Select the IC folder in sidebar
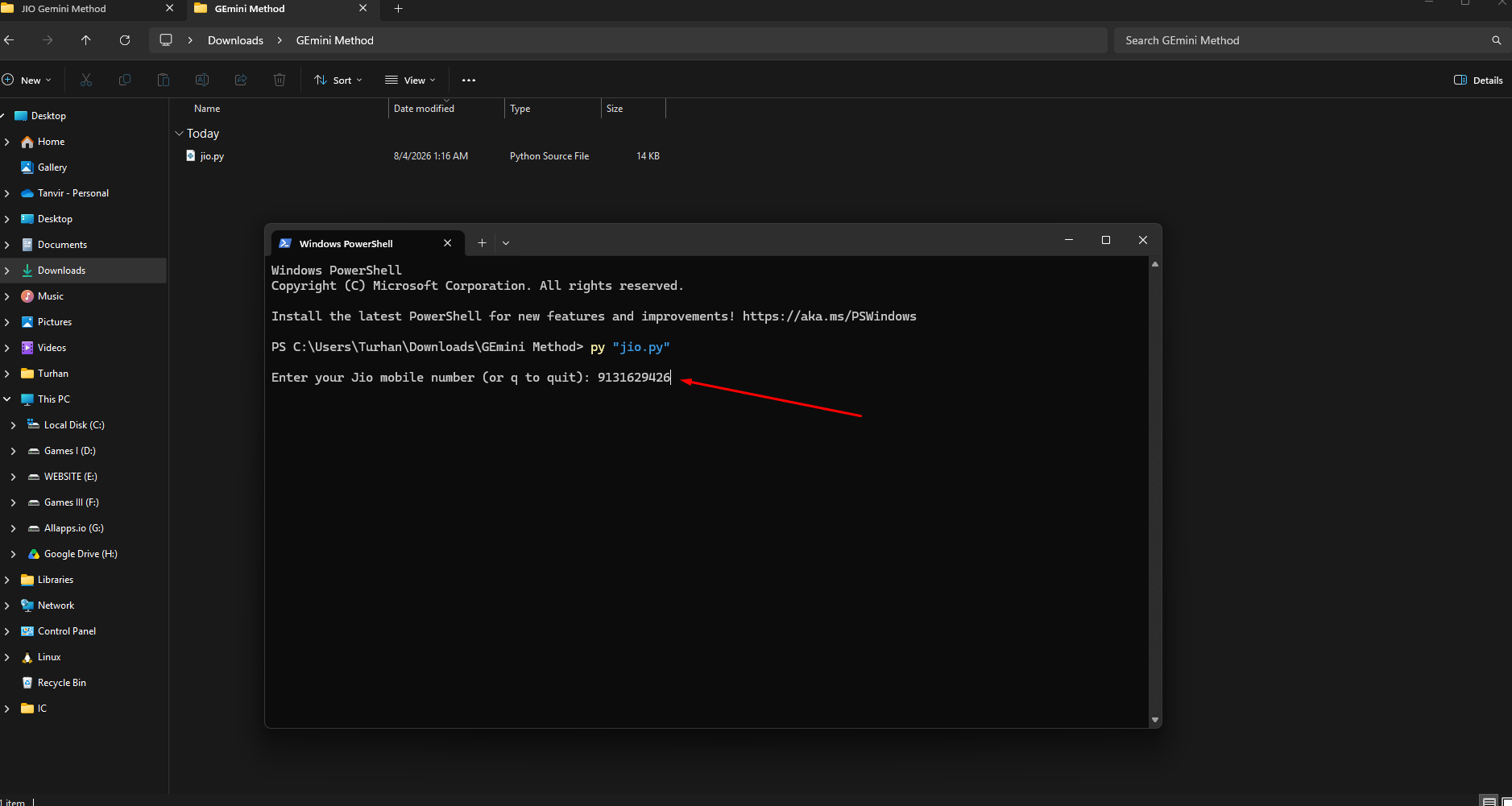1512x806 pixels. click(x=42, y=709)
